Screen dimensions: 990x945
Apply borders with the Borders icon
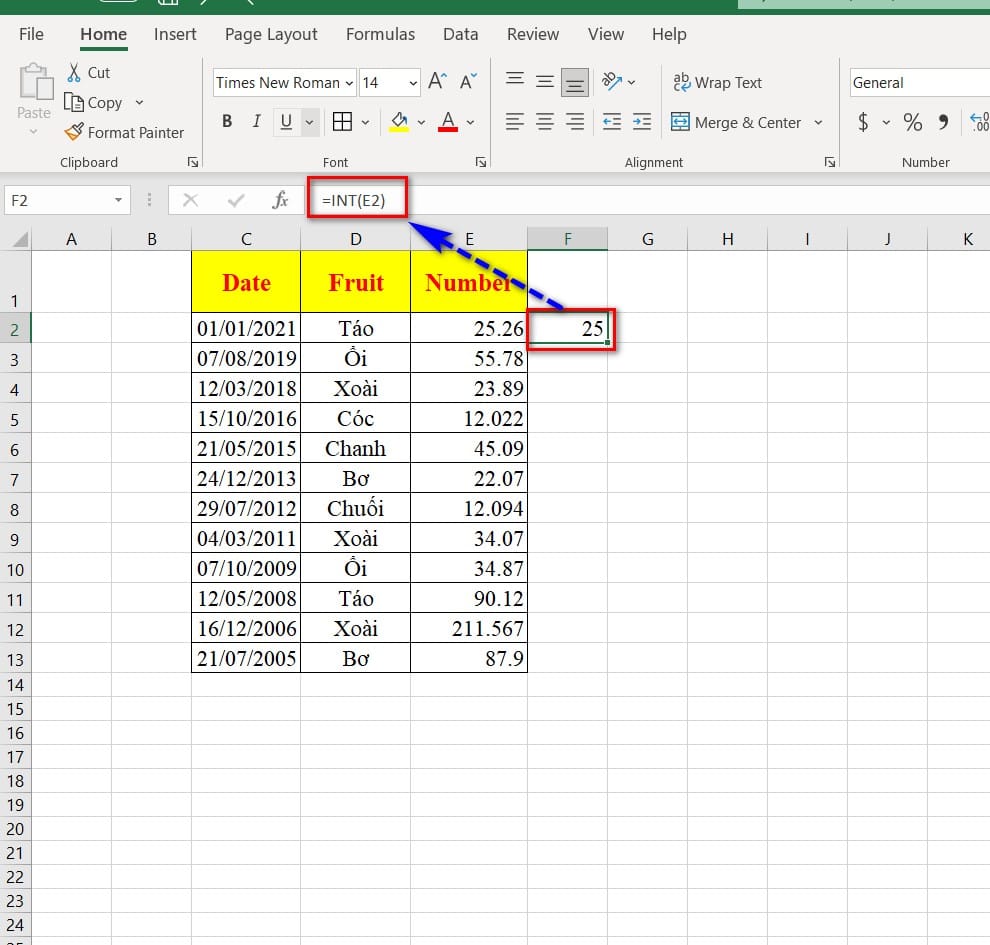(x=342, y=121)
